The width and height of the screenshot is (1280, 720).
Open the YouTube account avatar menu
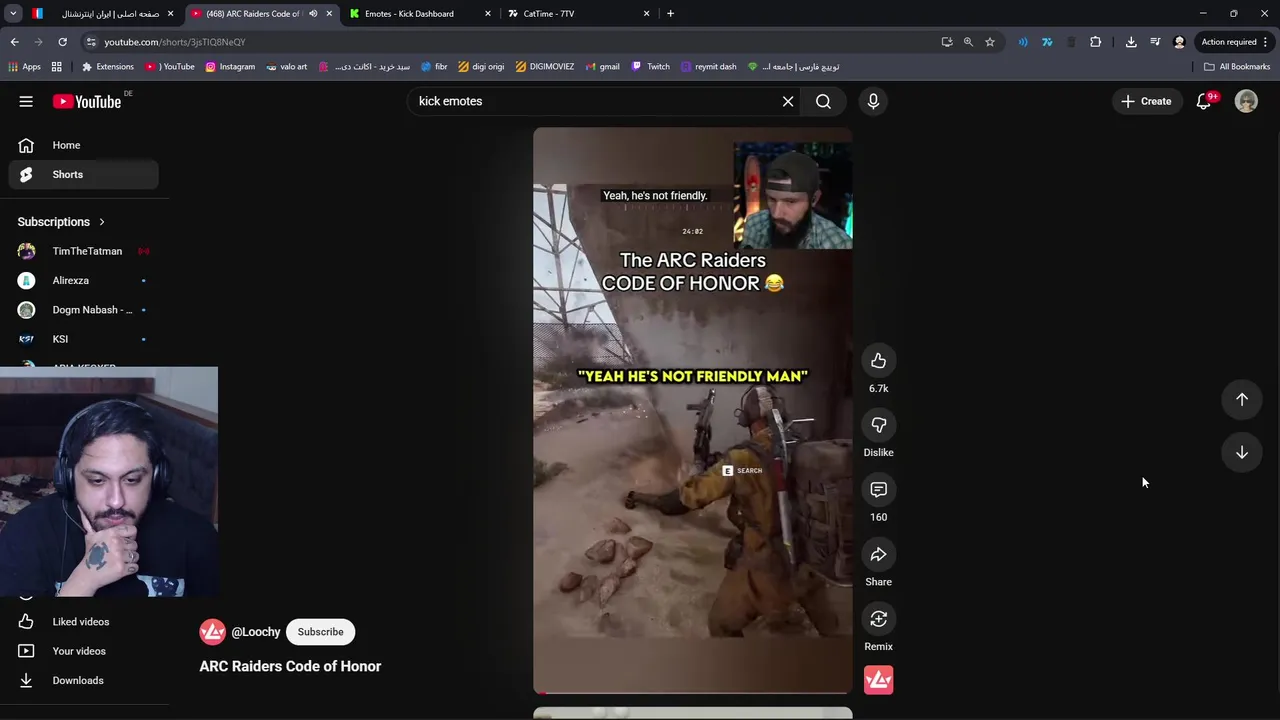tap(1246, 101)
